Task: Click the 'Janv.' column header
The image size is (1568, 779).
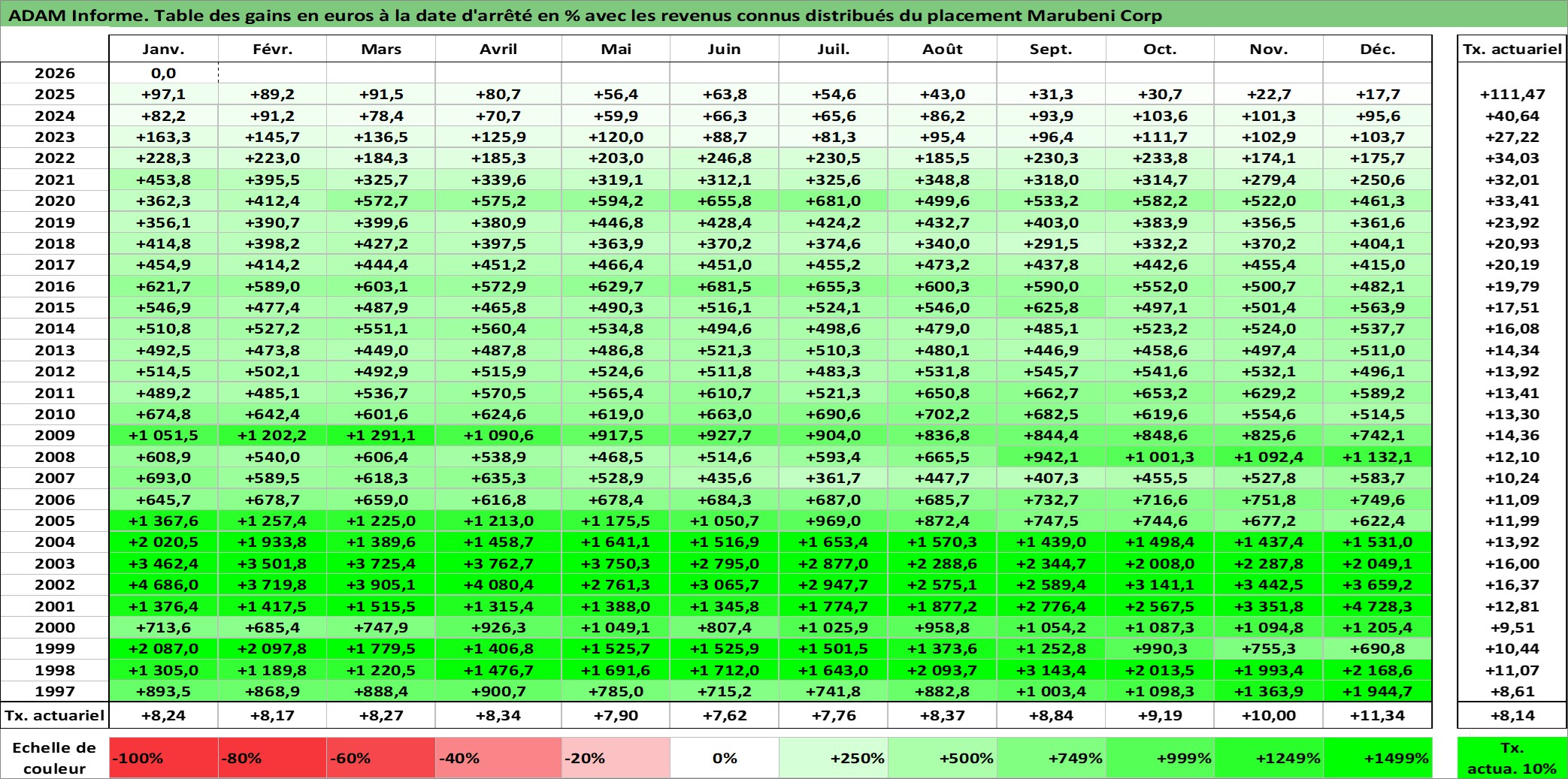Action: click(x=164, y=49)
